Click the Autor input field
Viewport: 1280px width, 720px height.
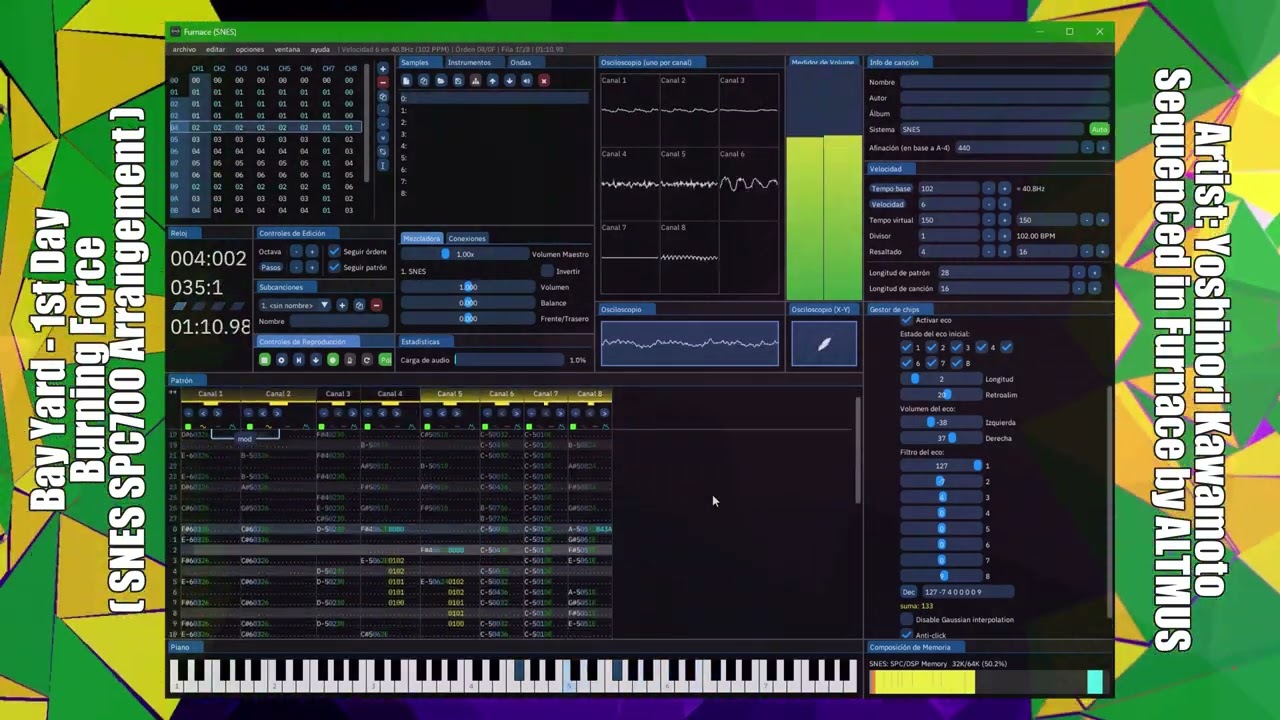[x=1005, y=98]
